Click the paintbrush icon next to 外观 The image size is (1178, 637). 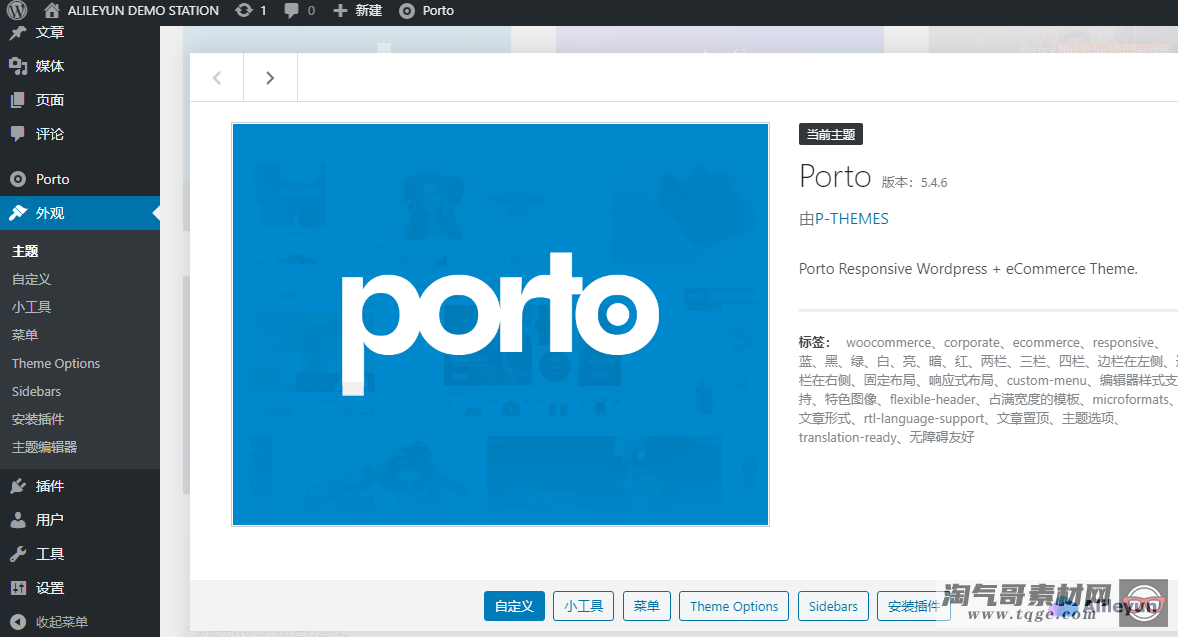click(x=18, y=213)
